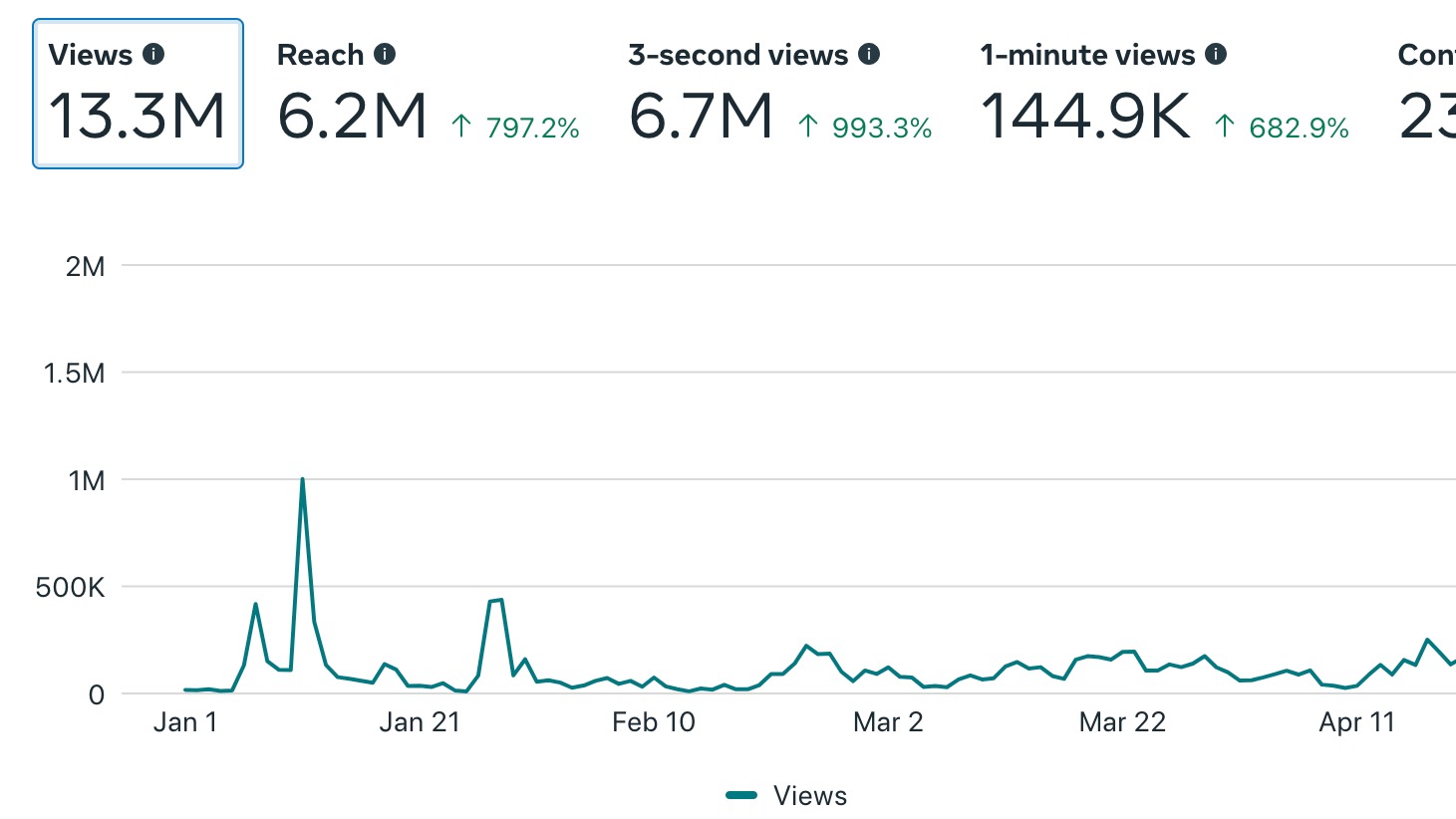Click the 993.3% change value
The width and height of the screenshot is (1456, 819).
click(882, 128)
